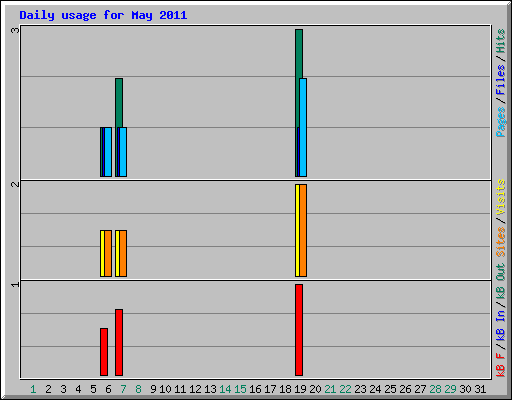
Task: Click green day '29' on the date axis
Action: [x=450, y=389]
